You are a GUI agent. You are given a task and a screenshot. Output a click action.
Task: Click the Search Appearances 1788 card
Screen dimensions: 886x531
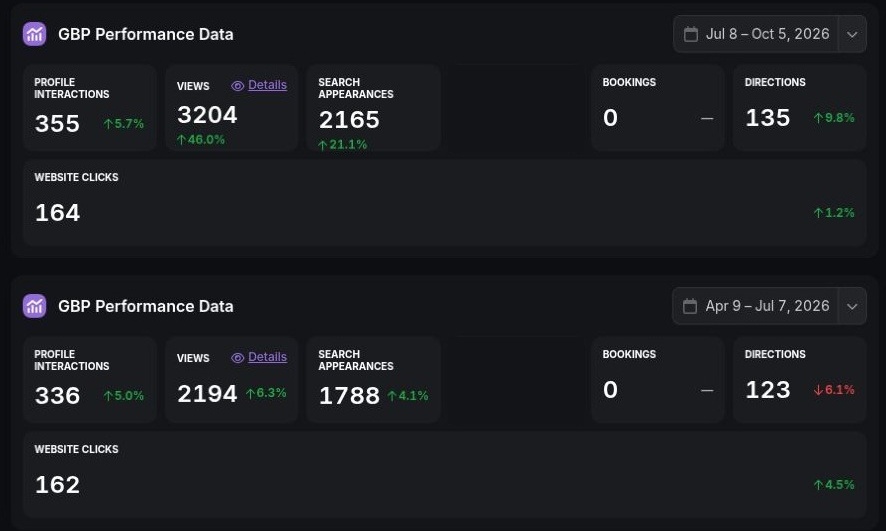(373, 380)
